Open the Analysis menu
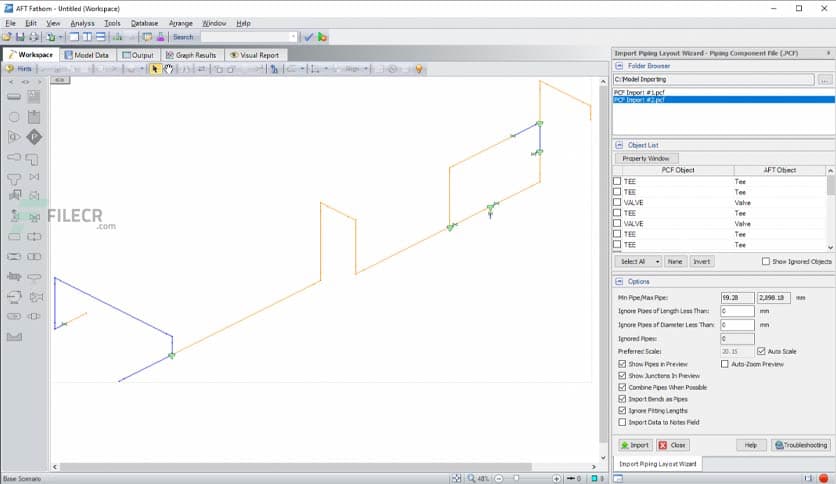Image resolution: width=836 pixels, height=484 pixels. tap(82, 22)
